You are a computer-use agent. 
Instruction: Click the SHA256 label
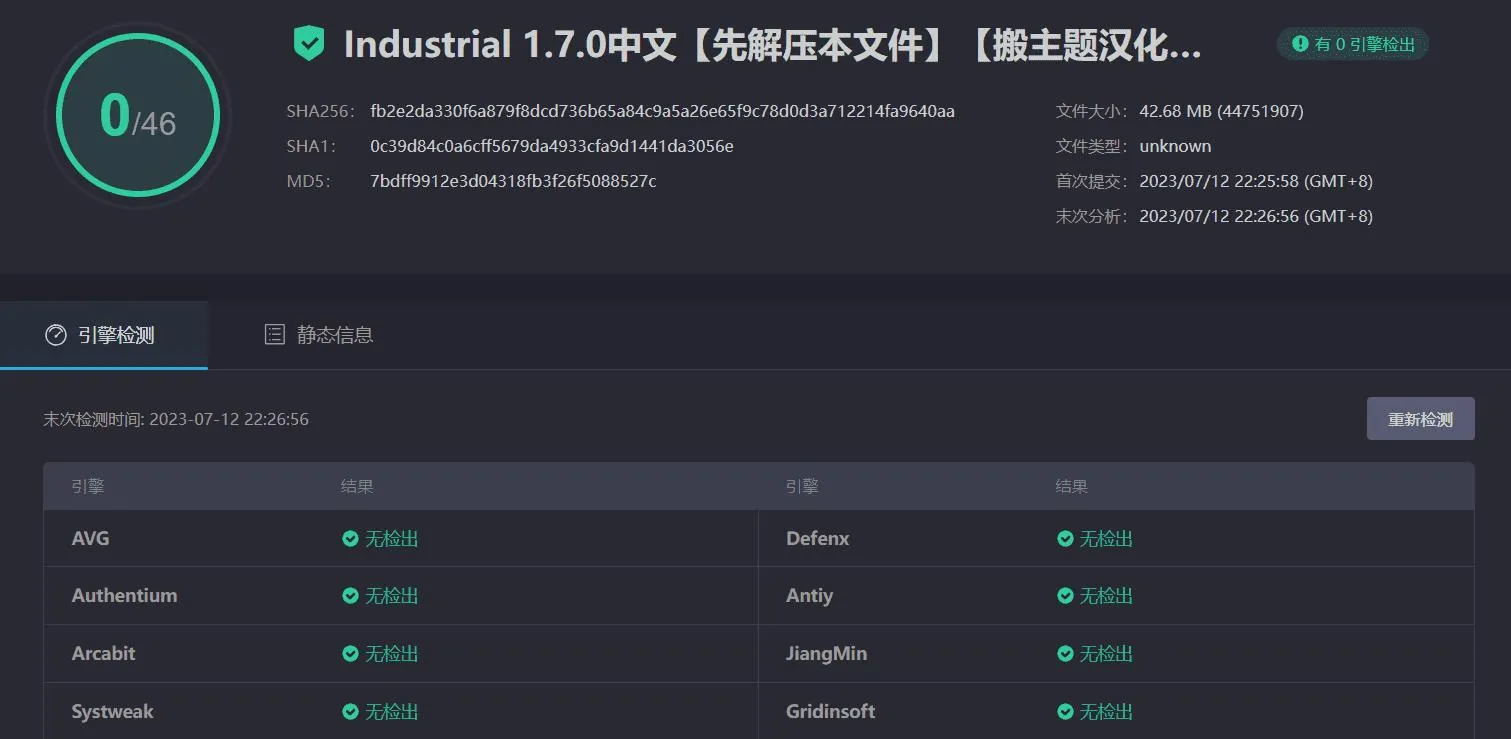point(320,111)
